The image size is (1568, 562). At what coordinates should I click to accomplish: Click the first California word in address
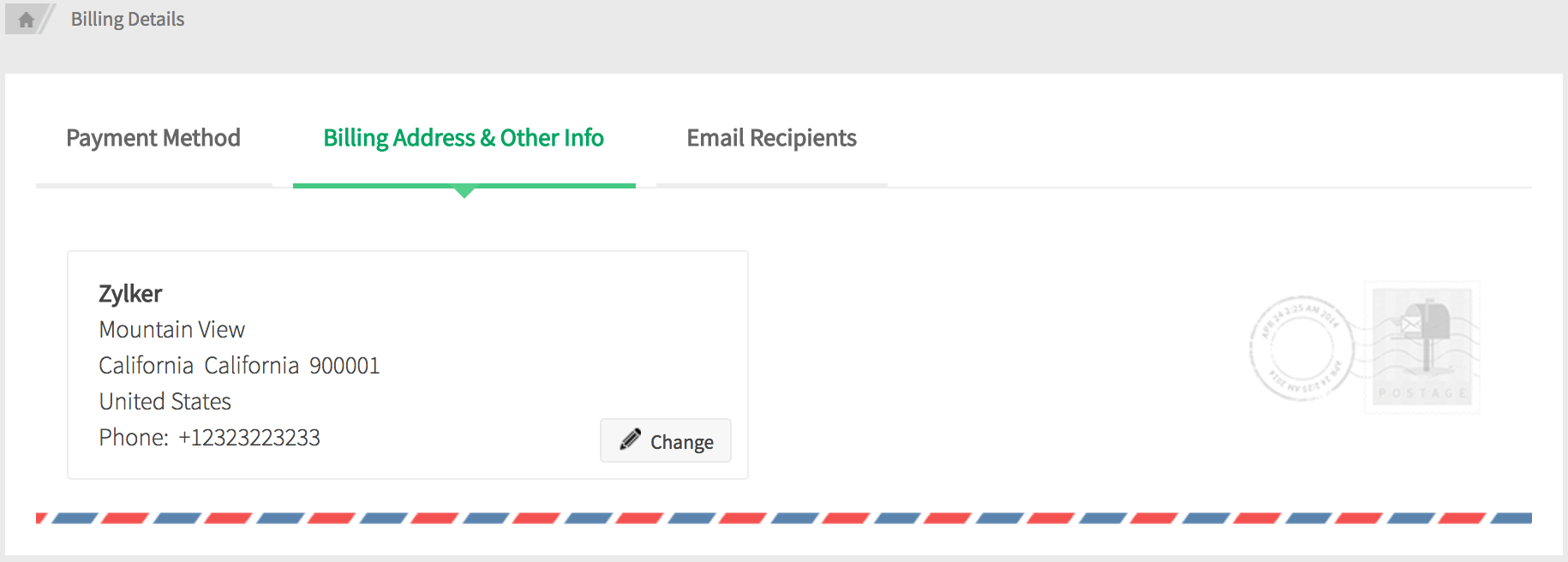click(x=147, y=366)
